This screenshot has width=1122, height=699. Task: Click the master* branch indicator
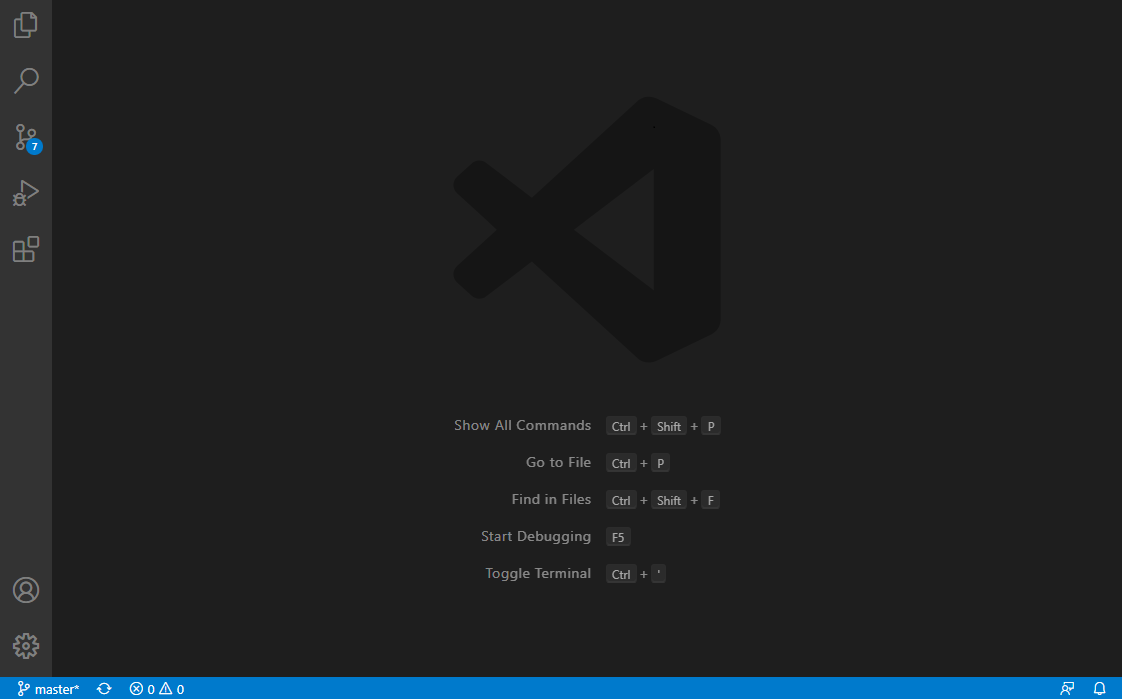48,689
